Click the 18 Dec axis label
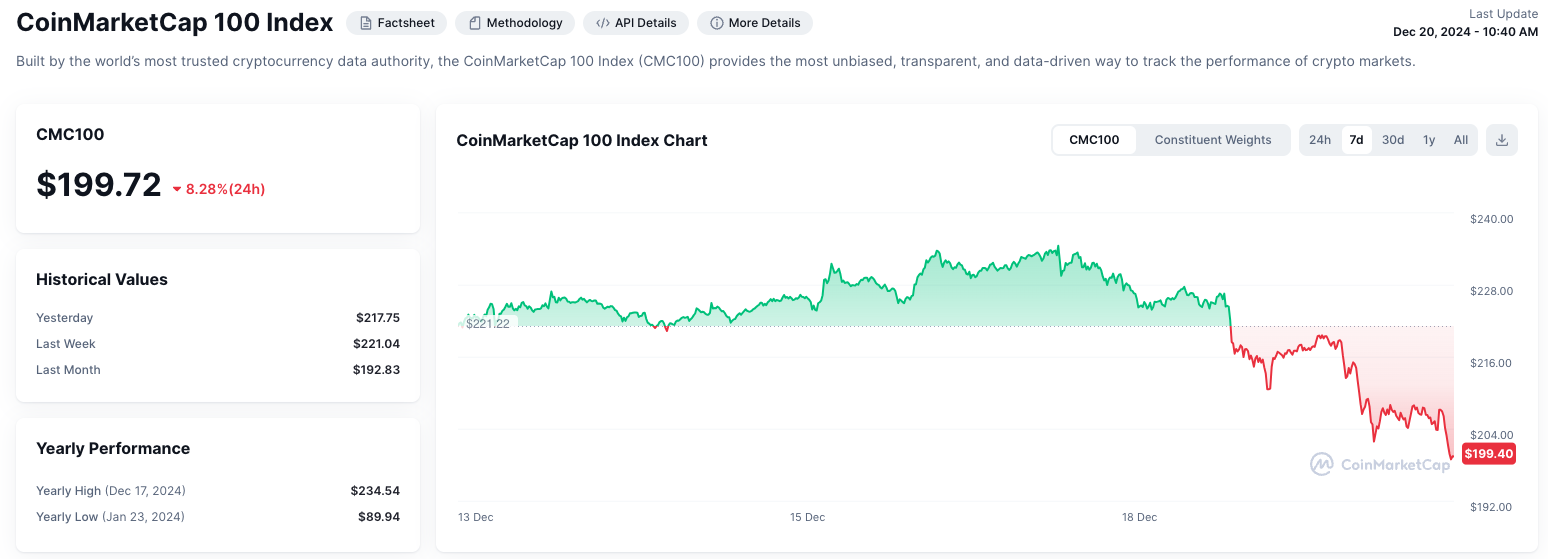Image resolution: width=1548 pixels, height=559 pixels. (x=1139, y=518)
